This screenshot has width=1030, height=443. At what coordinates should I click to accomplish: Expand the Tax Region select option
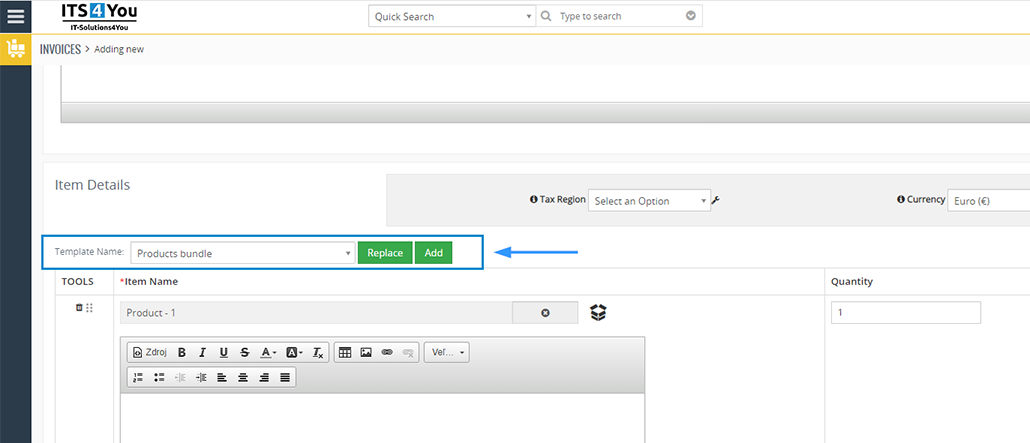pyautogui.click(x=649, y=201)
